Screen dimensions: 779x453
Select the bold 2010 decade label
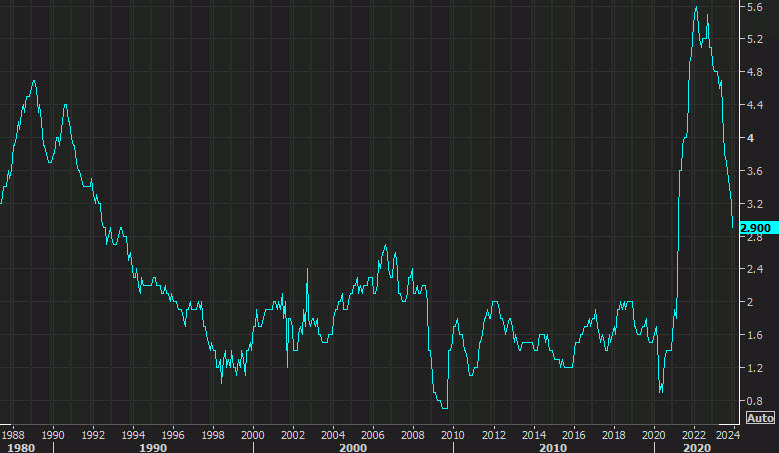coord(553,448)
